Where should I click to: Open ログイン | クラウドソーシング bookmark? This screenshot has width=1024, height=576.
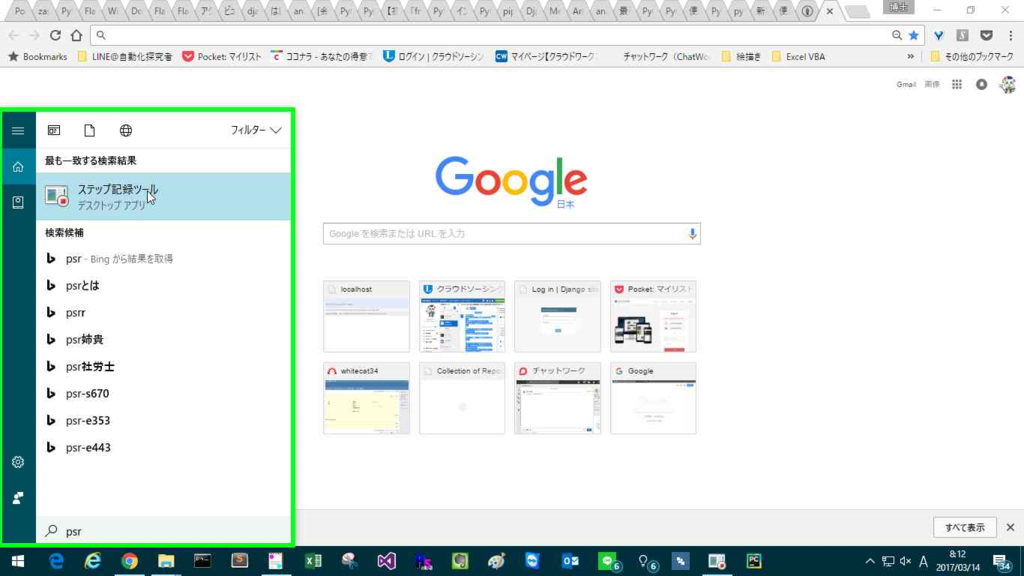click(x=433, y=57)
